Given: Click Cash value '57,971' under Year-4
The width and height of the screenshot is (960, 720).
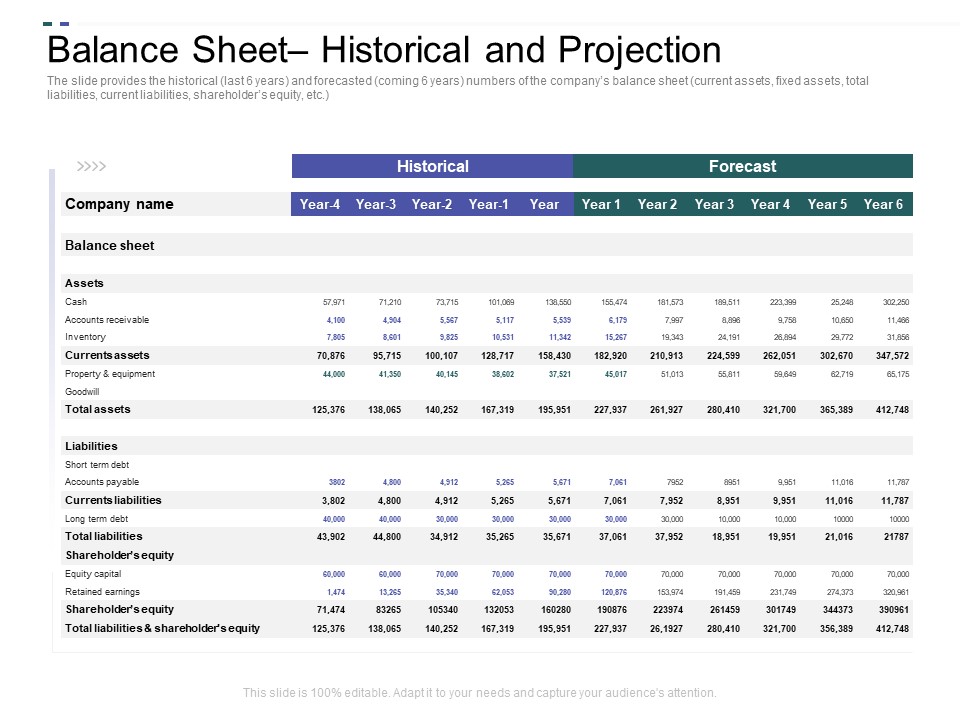Looking at the screenshot, I should [334, 302].
